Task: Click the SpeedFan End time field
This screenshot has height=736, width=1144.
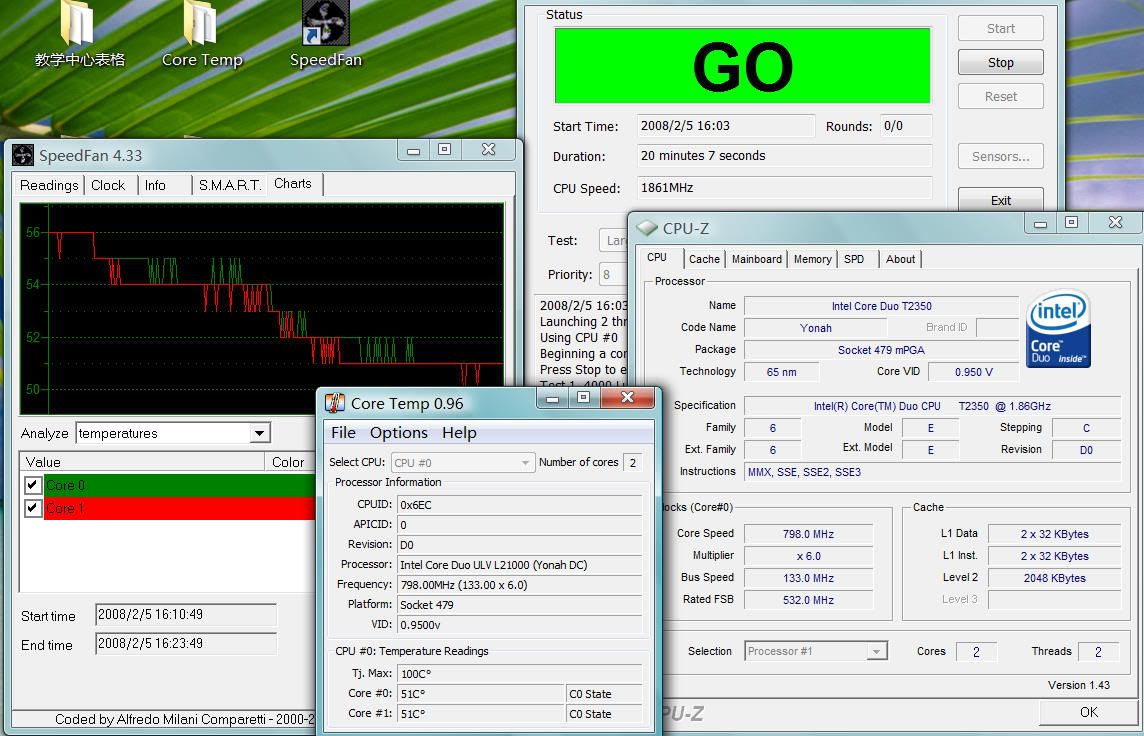Action: 186,644
